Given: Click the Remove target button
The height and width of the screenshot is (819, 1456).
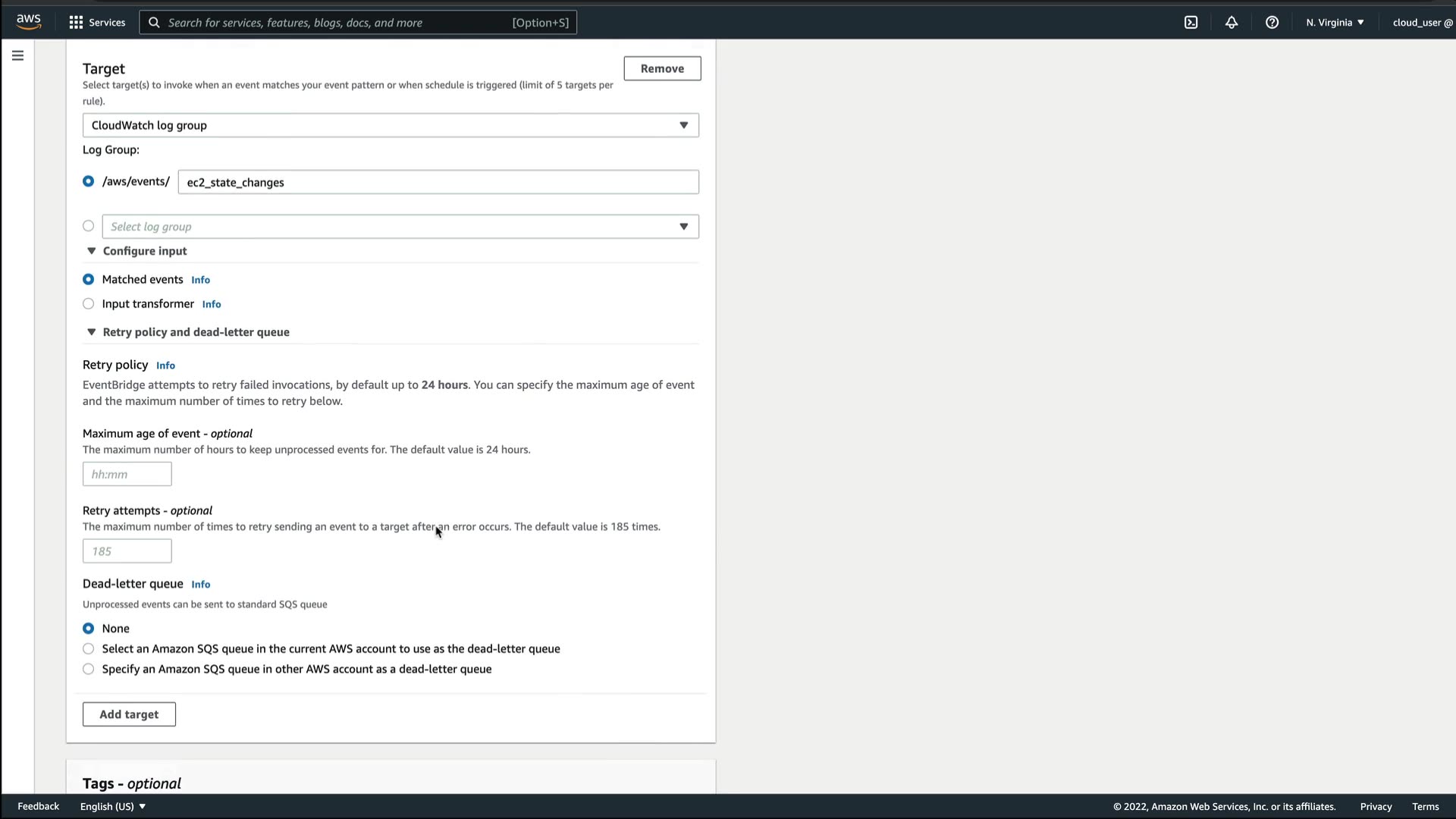Looking at the screenshot, I should (x=662, y=68).
